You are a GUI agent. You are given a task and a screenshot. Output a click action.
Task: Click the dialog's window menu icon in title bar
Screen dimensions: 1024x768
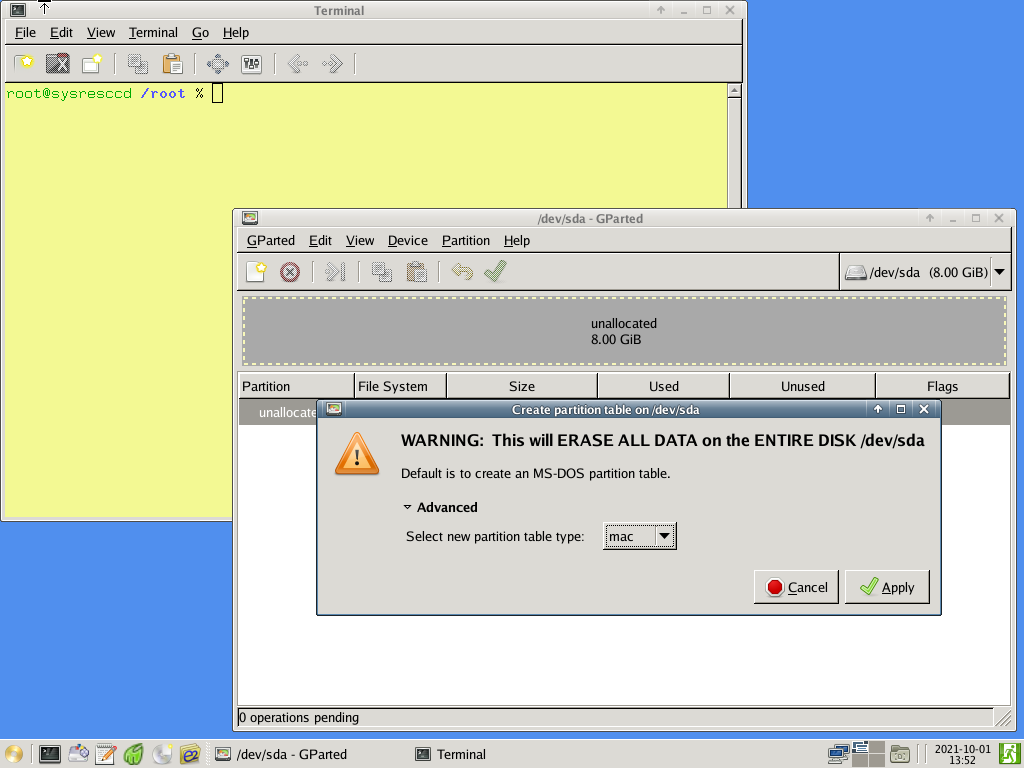pyautogui.click(x=334, y=409)
